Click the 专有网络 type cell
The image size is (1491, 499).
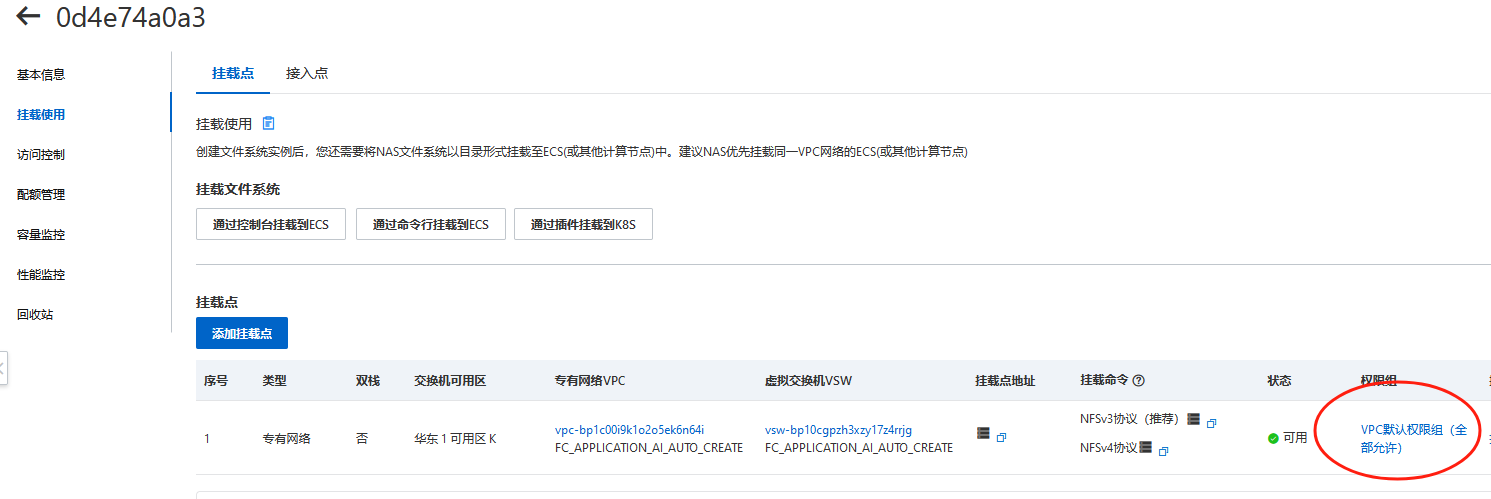[286, 438]
